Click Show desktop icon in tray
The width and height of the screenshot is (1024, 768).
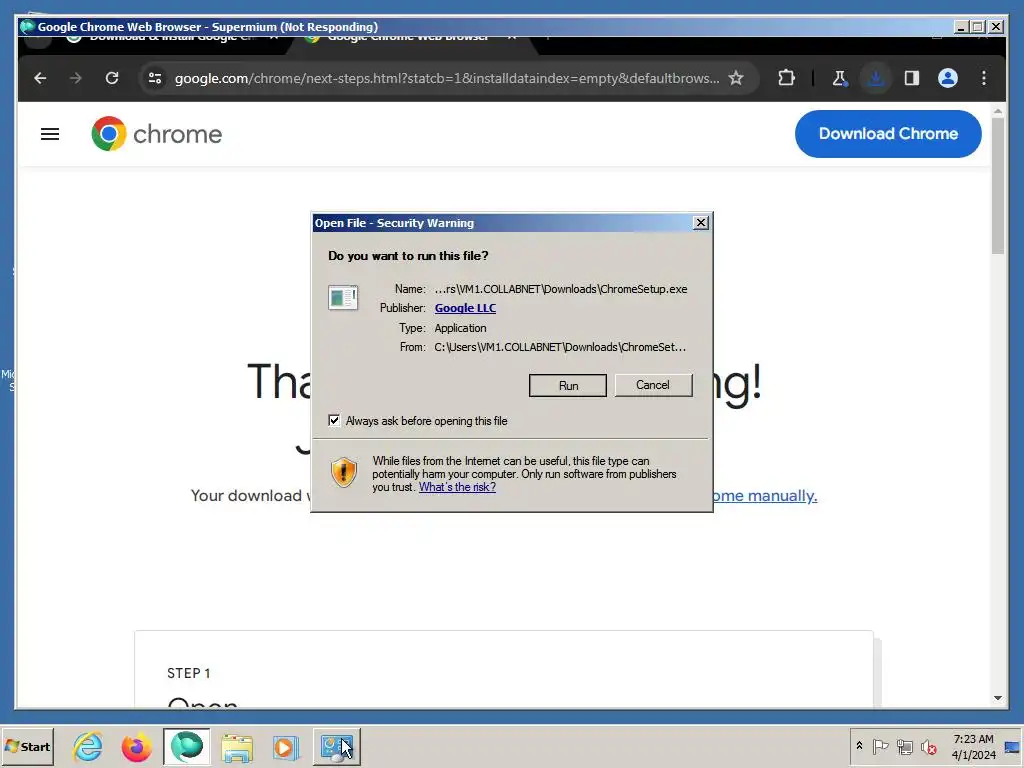point(1012,746)
